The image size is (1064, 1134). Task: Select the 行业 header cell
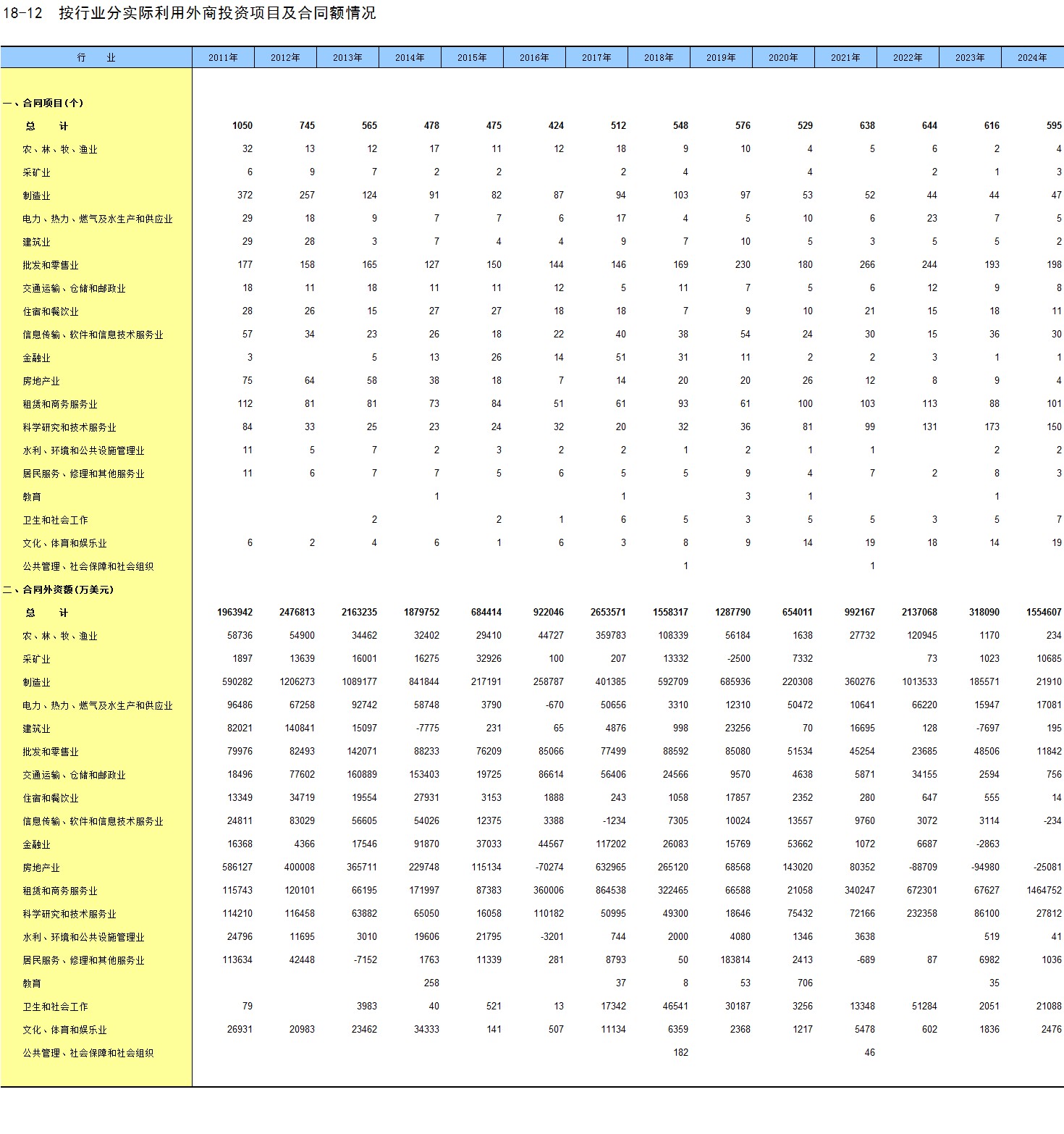(x=96, y=58)
